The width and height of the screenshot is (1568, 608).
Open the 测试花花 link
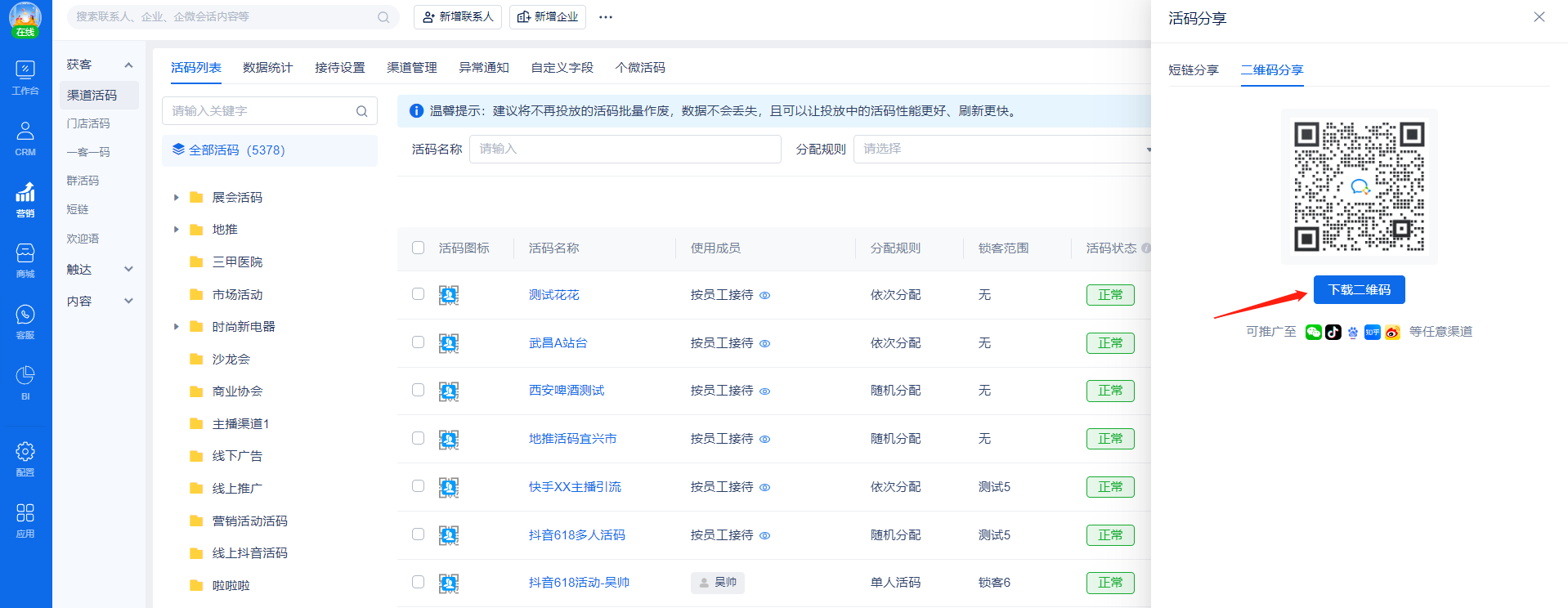tap(554, 295)
